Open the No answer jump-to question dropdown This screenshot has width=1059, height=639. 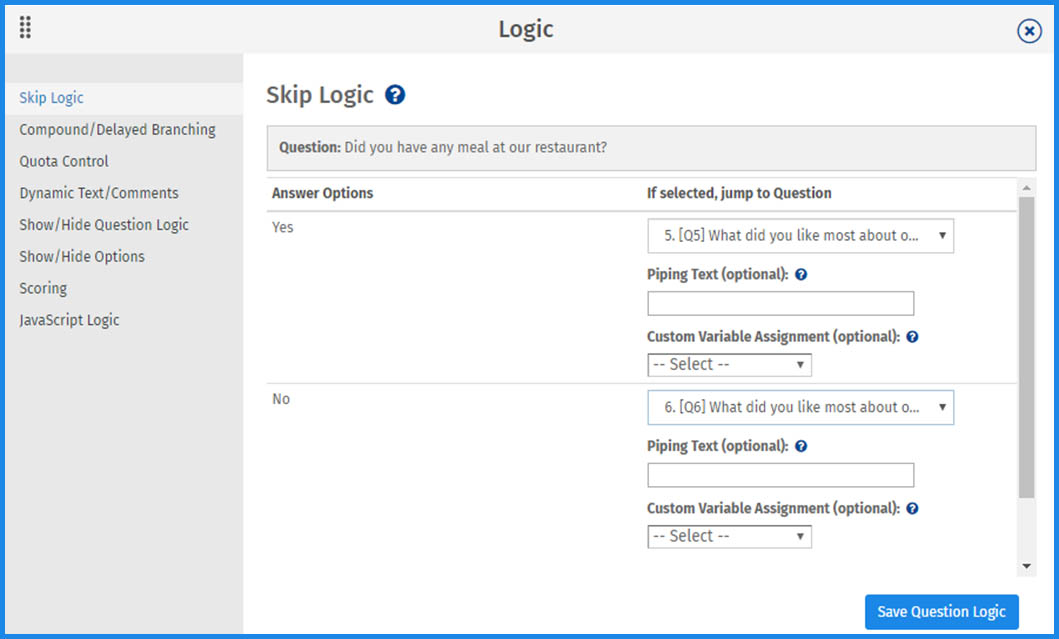click(800, 408)
